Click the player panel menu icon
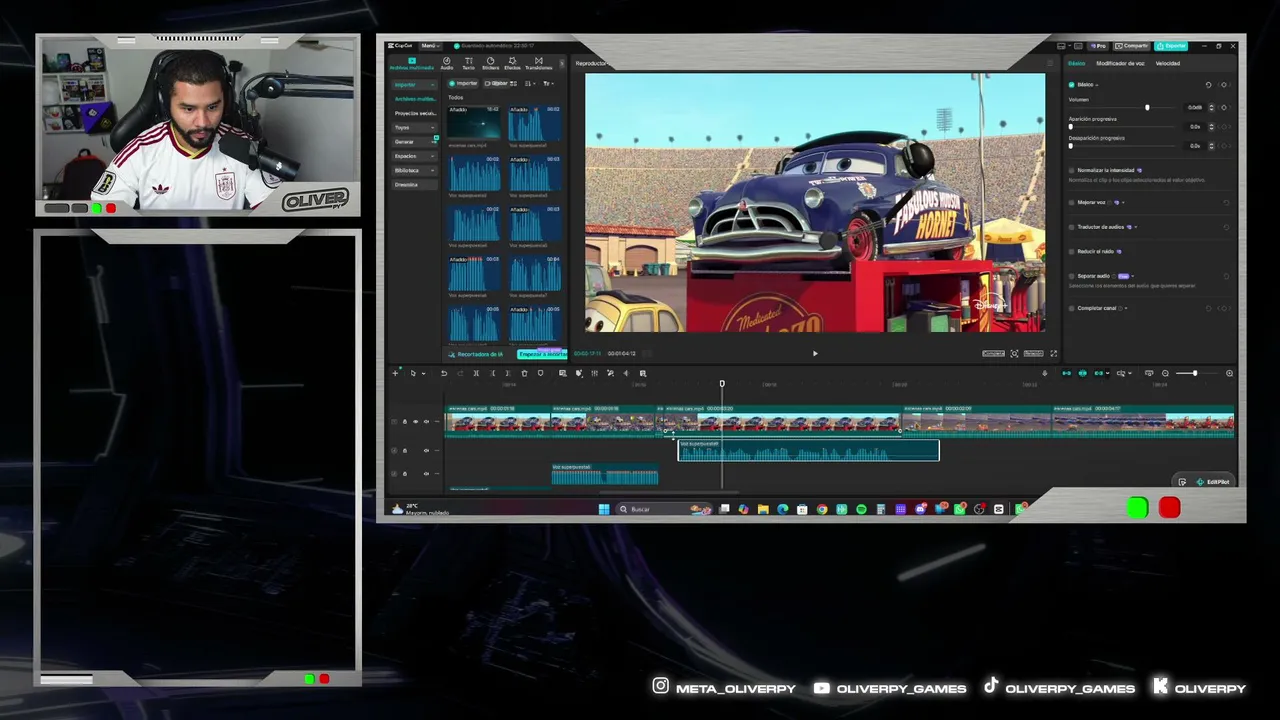The image size is (1280, 720). click(x=1049, y=63)
